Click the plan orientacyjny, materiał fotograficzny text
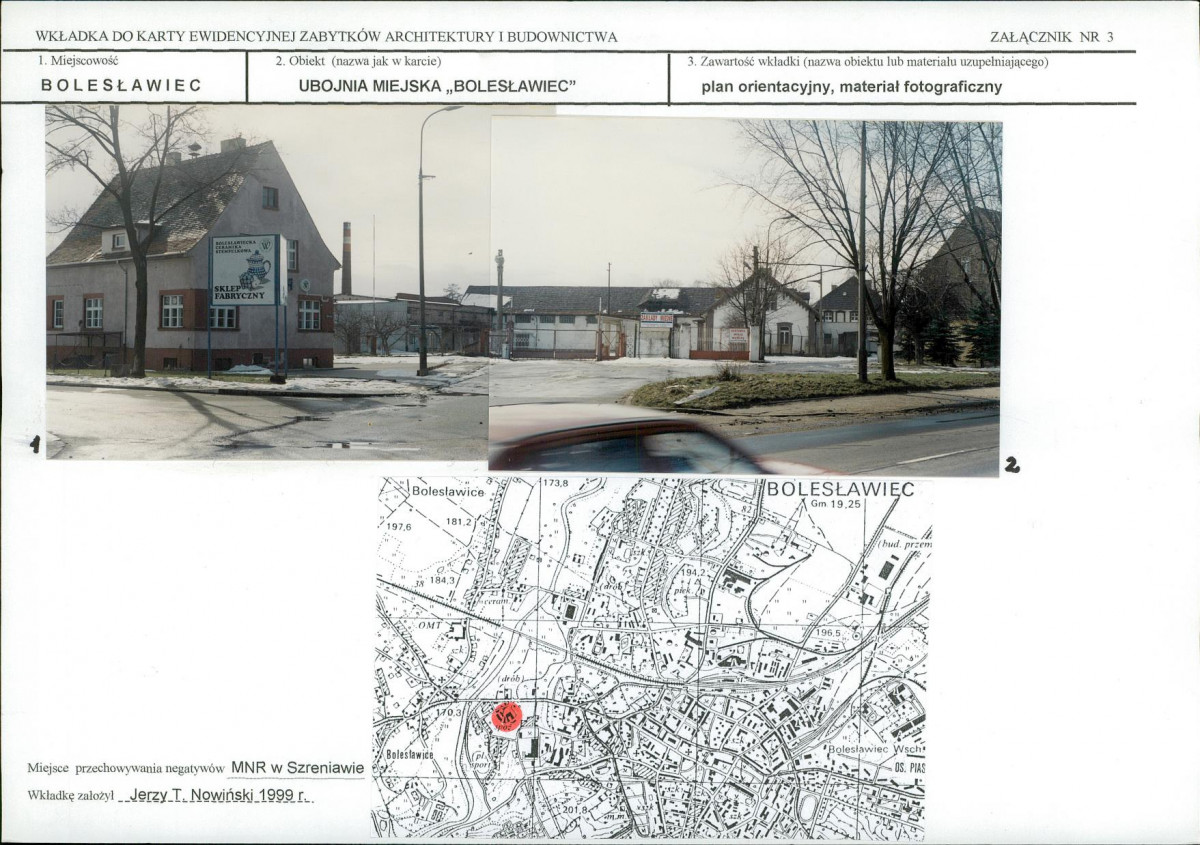The image size is (1200, 845). [852, 87]
